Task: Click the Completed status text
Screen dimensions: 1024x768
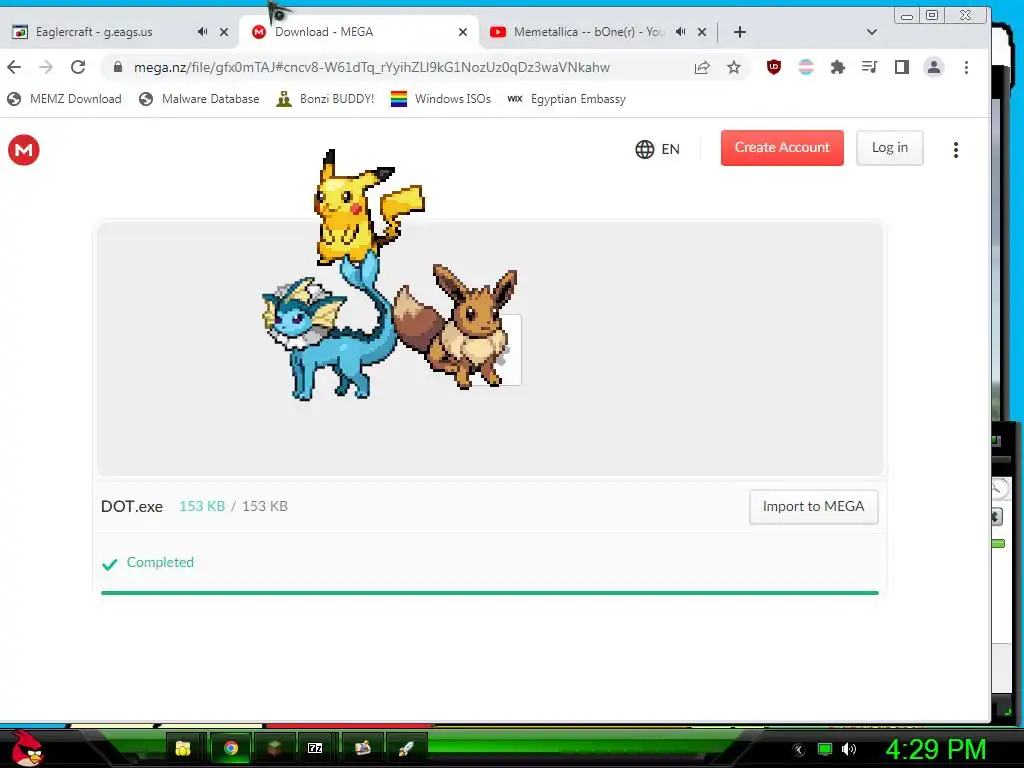Action: [160, 562]
